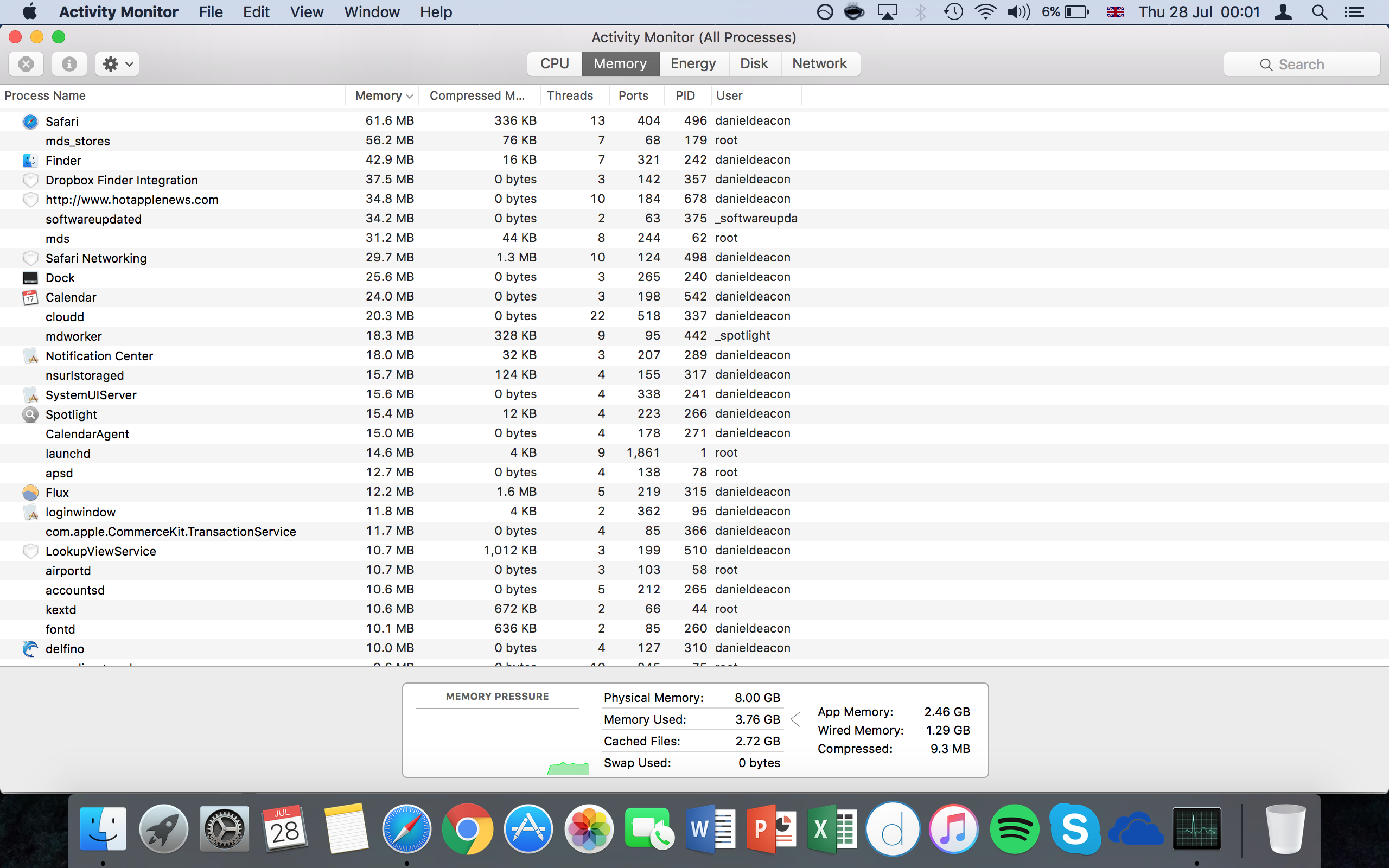Open the View menu

(x=307, y=11)
